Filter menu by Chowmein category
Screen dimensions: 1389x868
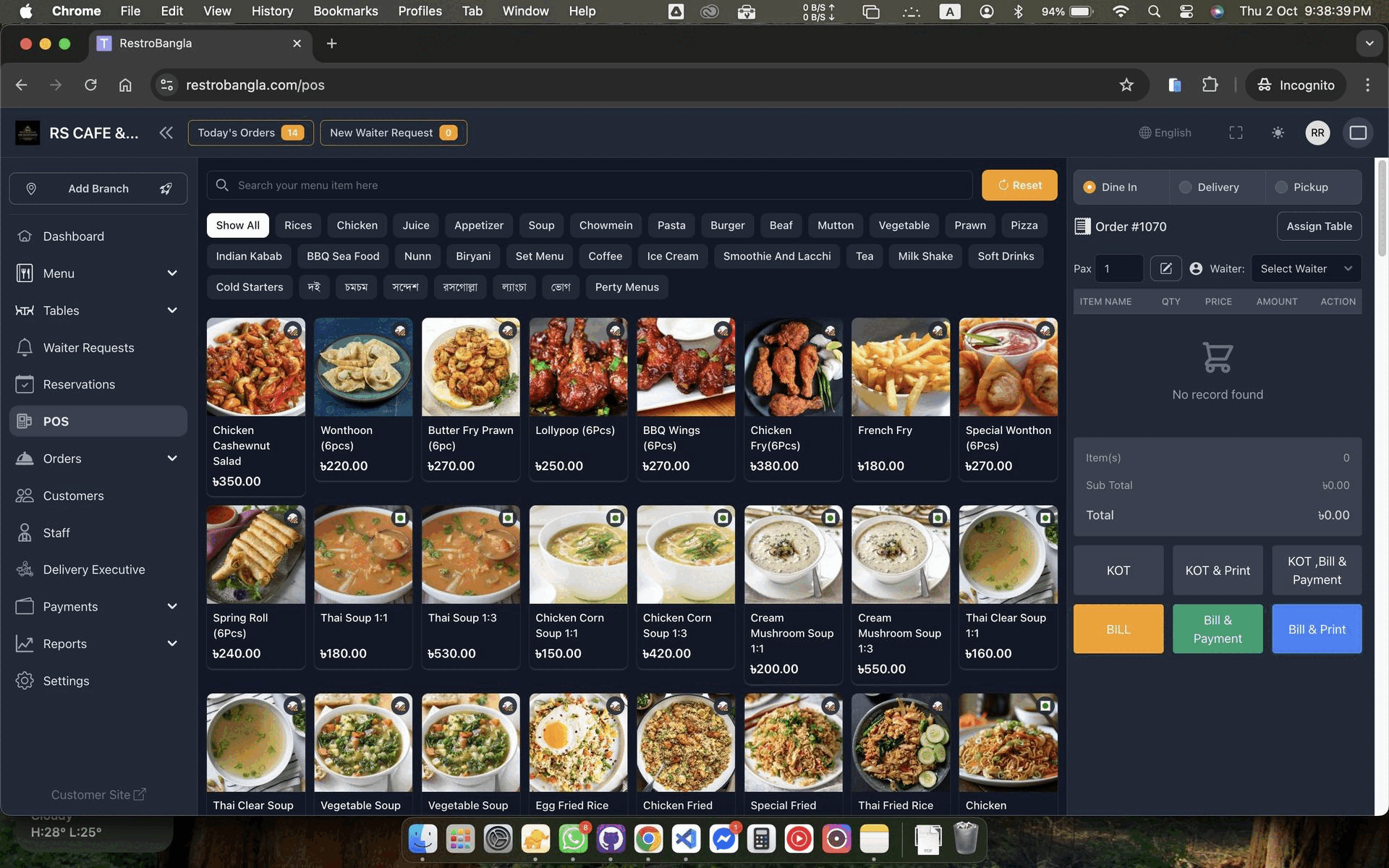click(x=606, y=226)
